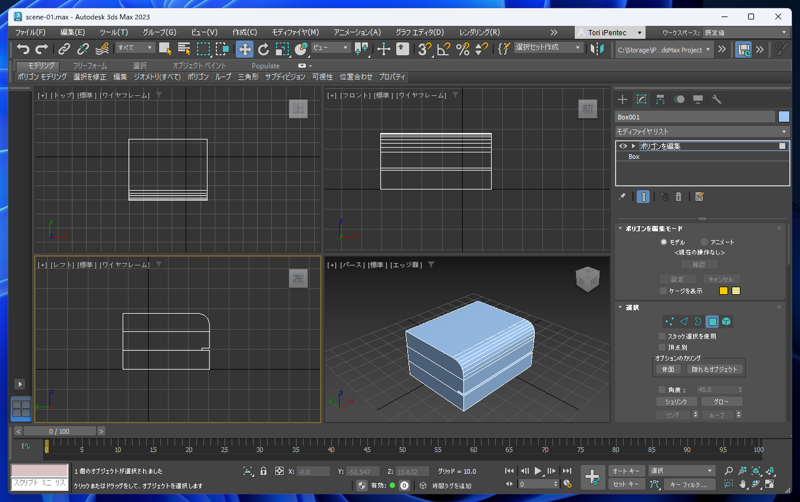Select the モデル radio button
800x502 pixels.
[x=664, y=242]
